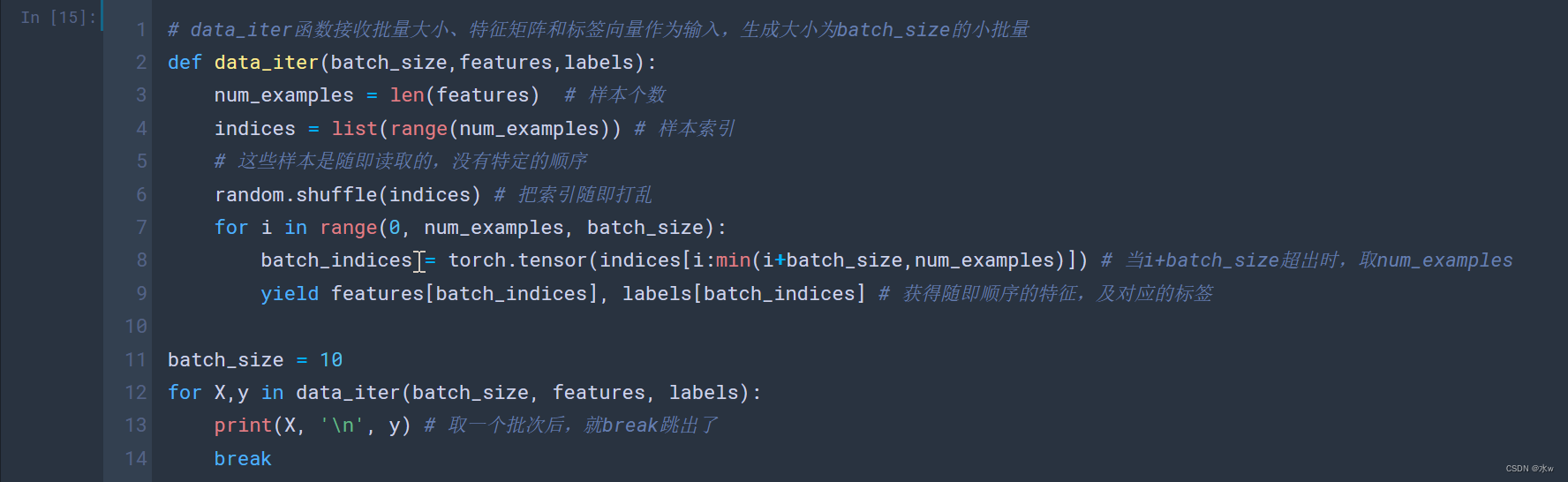Click the print call on line 13
This screenshot has width=1568, height=482.
243,426
